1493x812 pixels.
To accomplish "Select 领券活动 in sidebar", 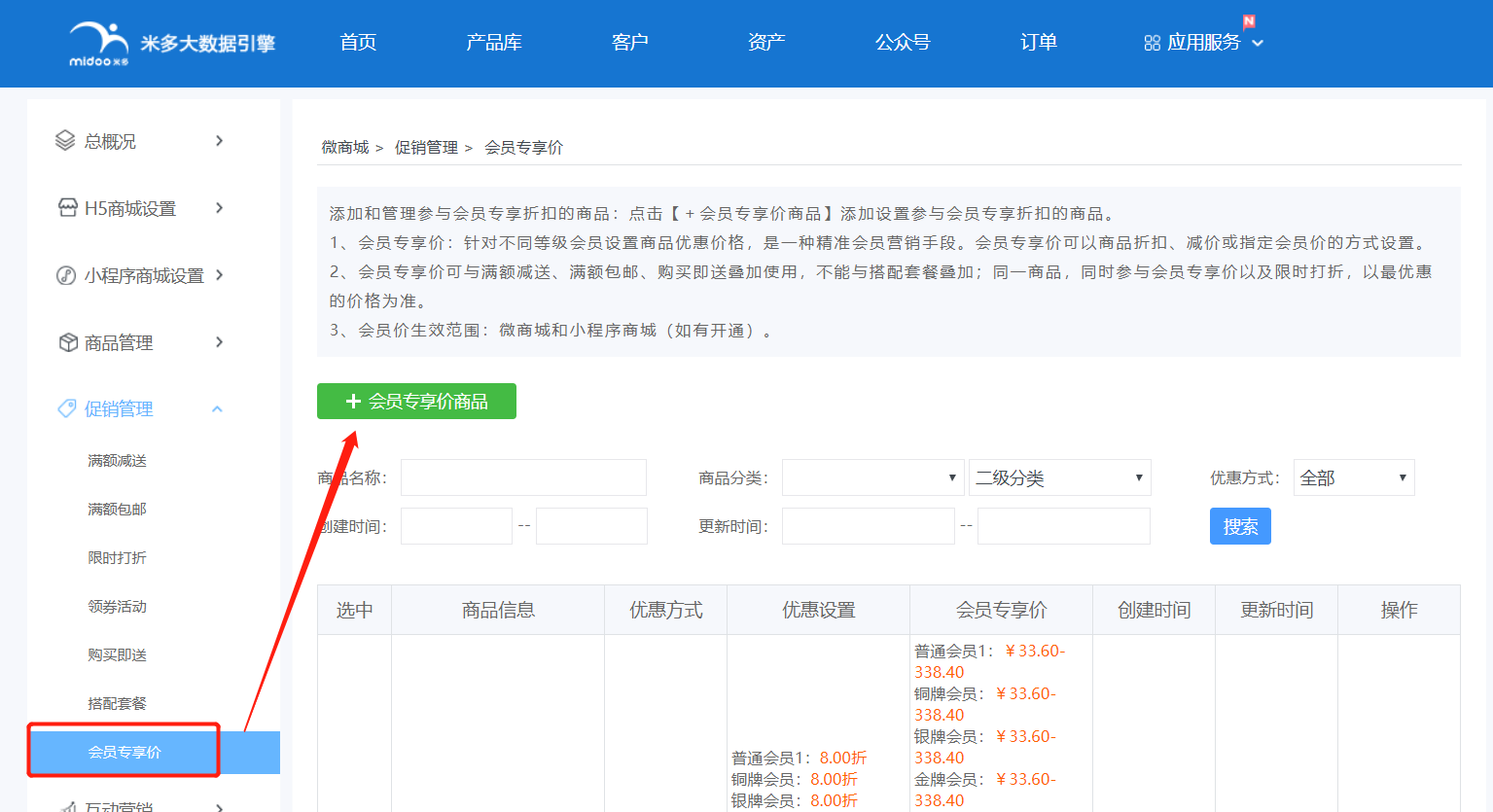I will coord(117,606).
